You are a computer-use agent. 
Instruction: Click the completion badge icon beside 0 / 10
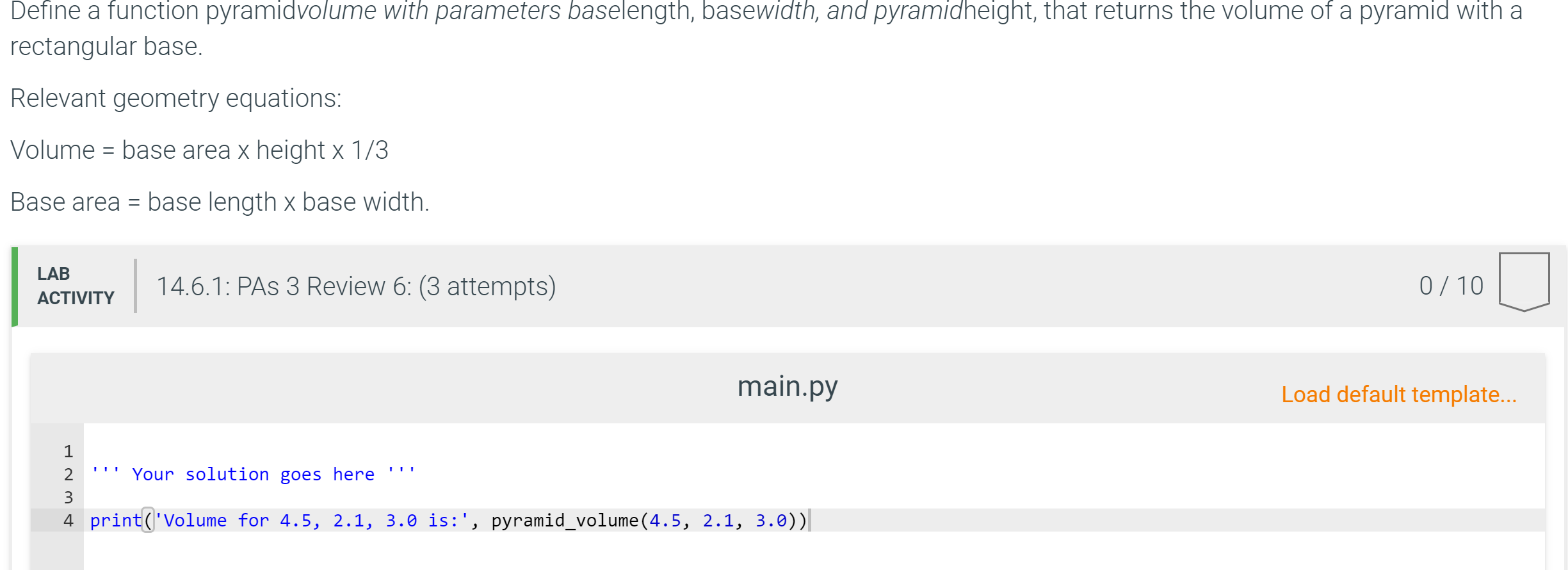[x=1524, y=282]
